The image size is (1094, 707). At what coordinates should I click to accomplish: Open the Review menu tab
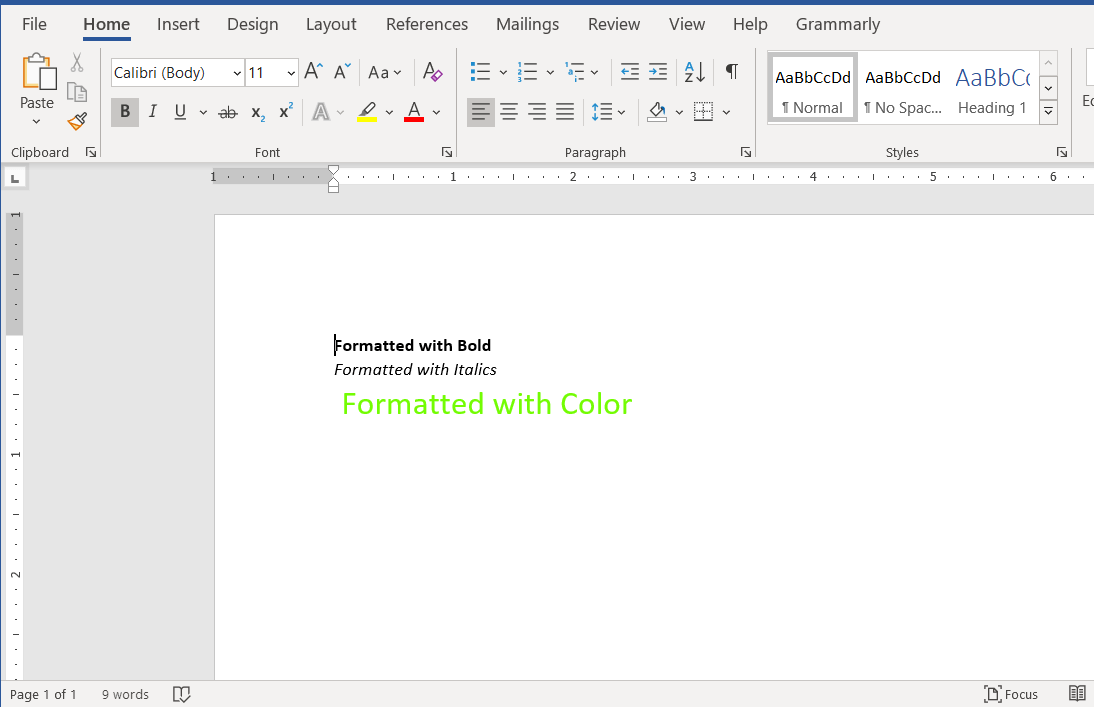(x=613, y=24)
